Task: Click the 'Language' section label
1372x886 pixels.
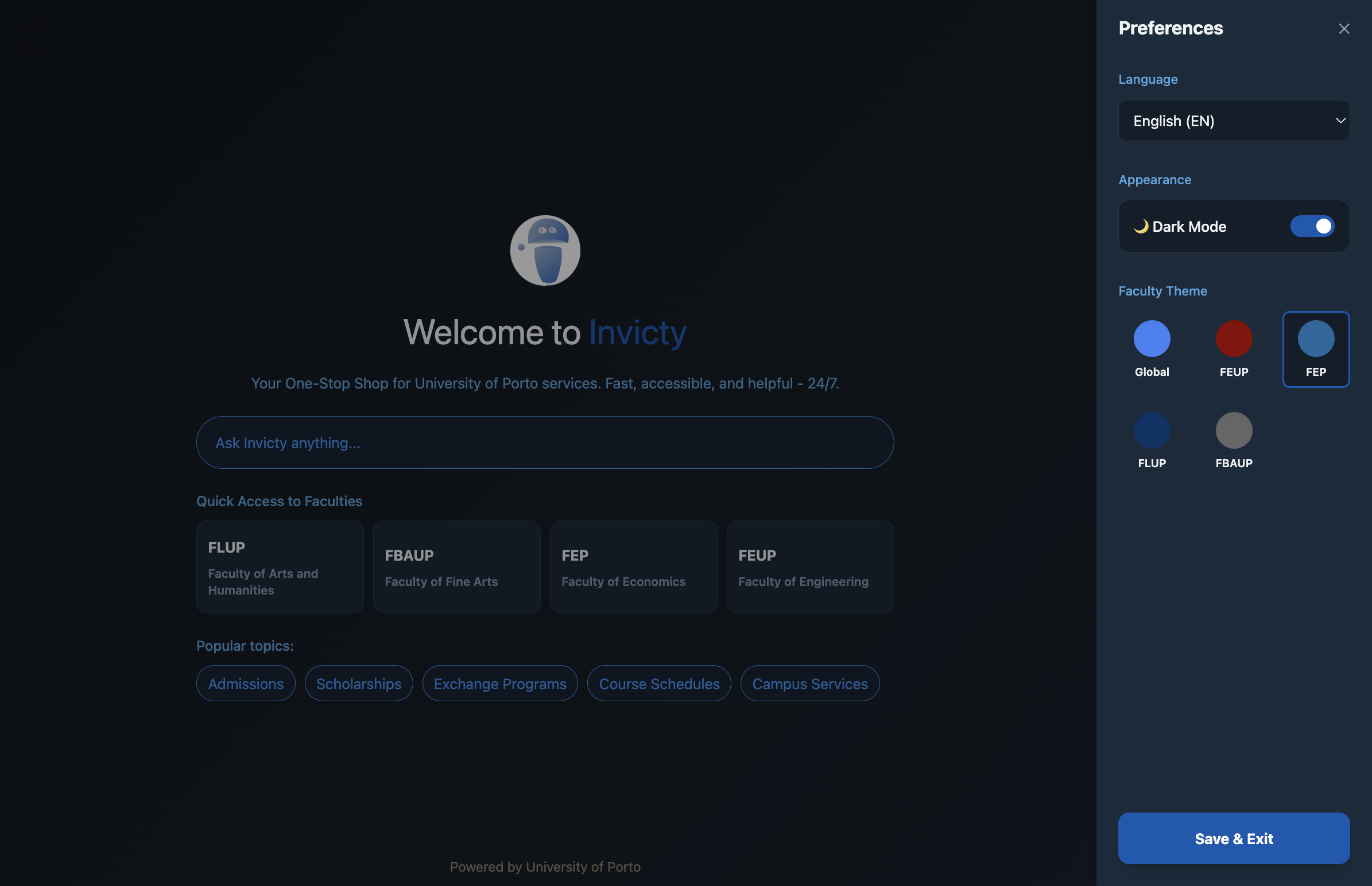Action: (1148, 79)
